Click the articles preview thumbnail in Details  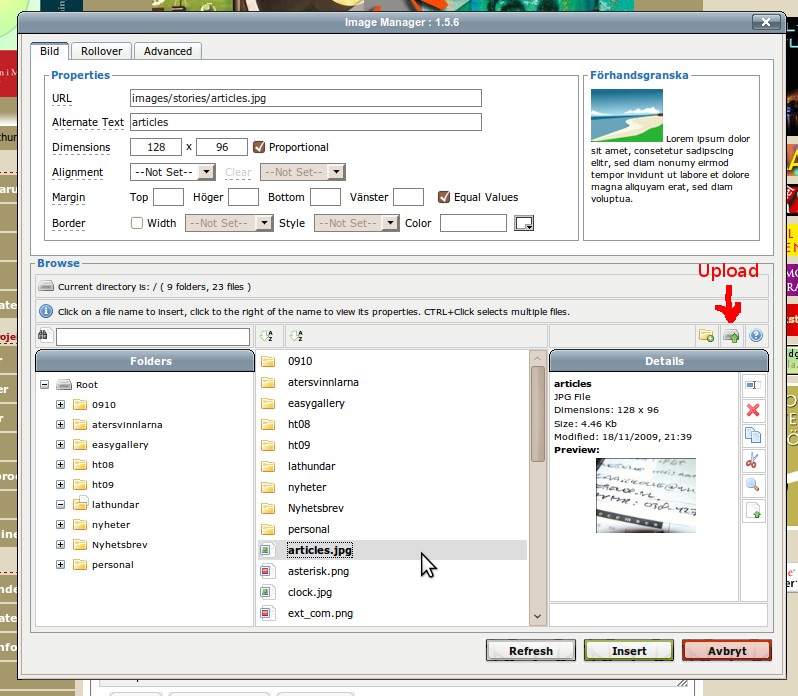tap(646, 496)
